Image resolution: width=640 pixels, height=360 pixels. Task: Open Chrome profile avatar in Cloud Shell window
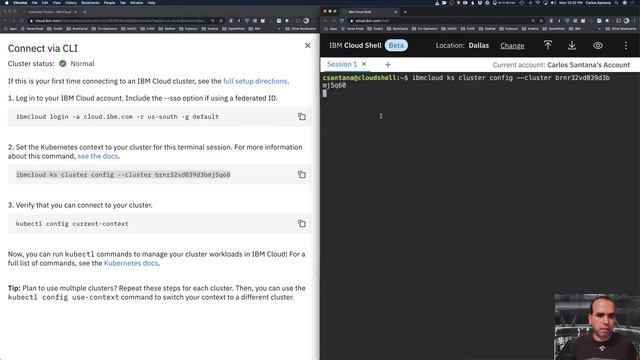626,20
